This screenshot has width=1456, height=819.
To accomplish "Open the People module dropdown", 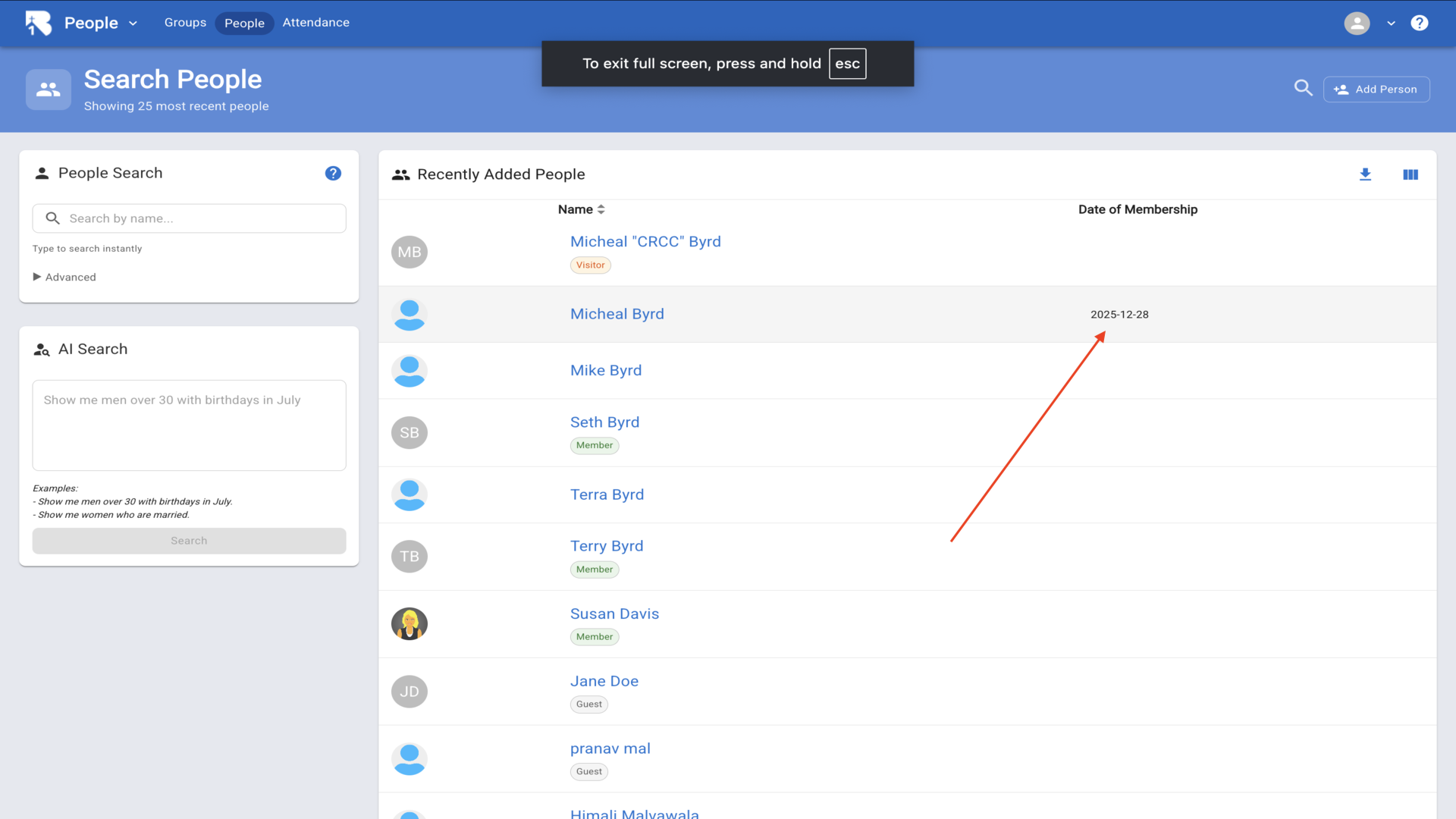I will click(101, 23).
